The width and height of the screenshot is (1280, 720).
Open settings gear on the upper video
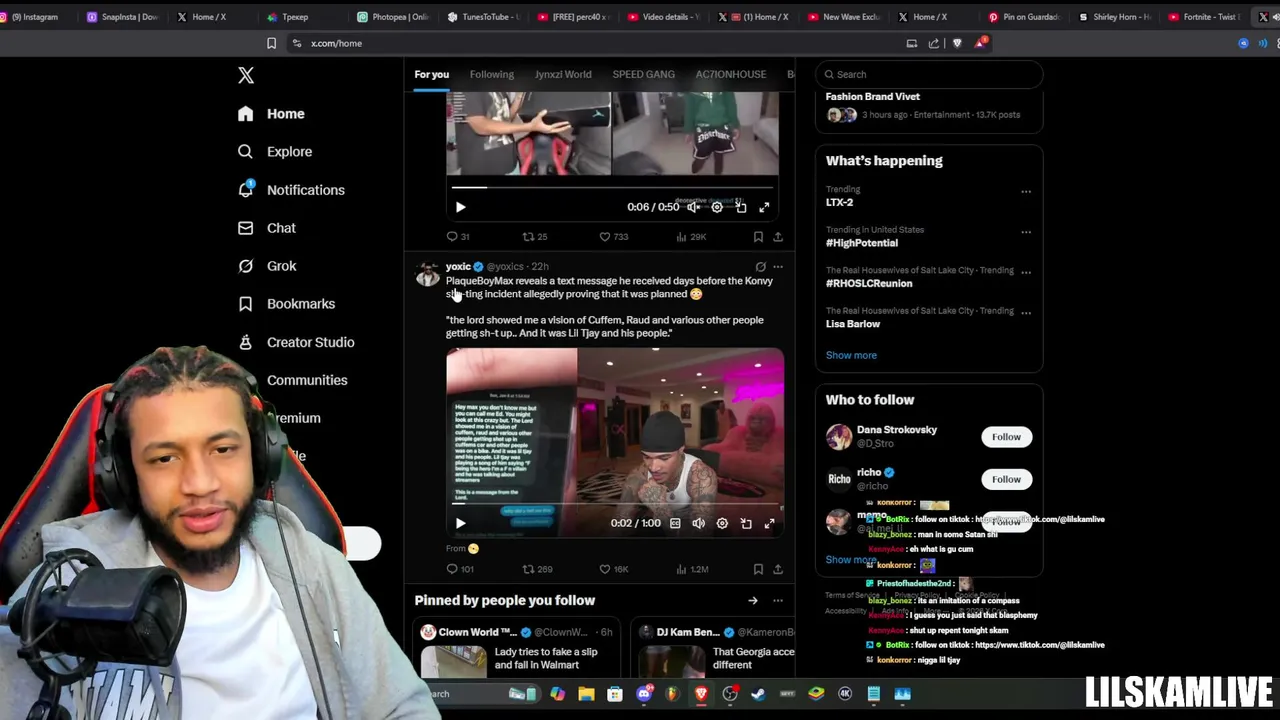pos(717,207)
